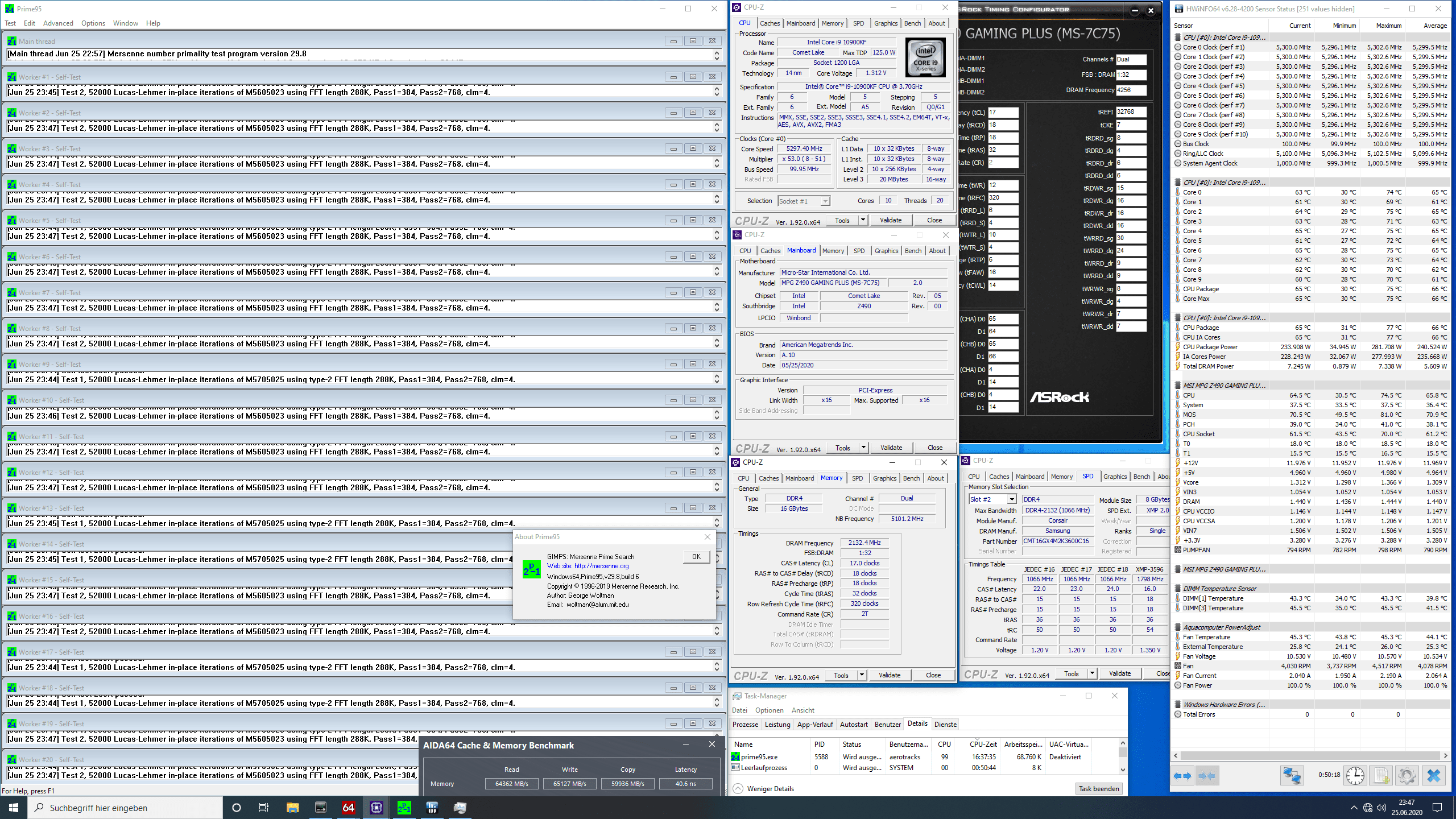Image resolution: width=1456 pixels, height=819 pixels.
Task: Click DRAM Frequency field showing 4256
Action: pyautogui.click(x=1131, y=90)
